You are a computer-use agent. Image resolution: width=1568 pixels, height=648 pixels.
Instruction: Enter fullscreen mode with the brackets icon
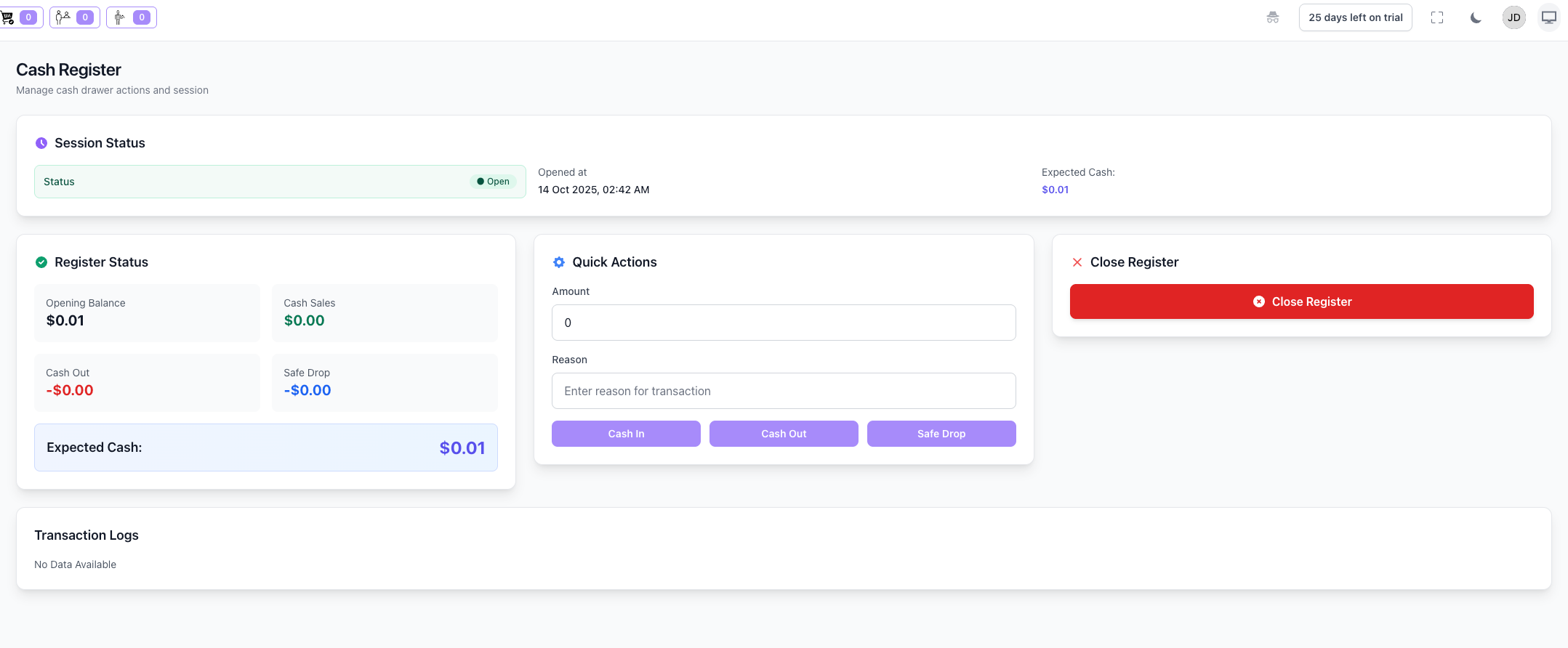click(x=1437, y=17)
